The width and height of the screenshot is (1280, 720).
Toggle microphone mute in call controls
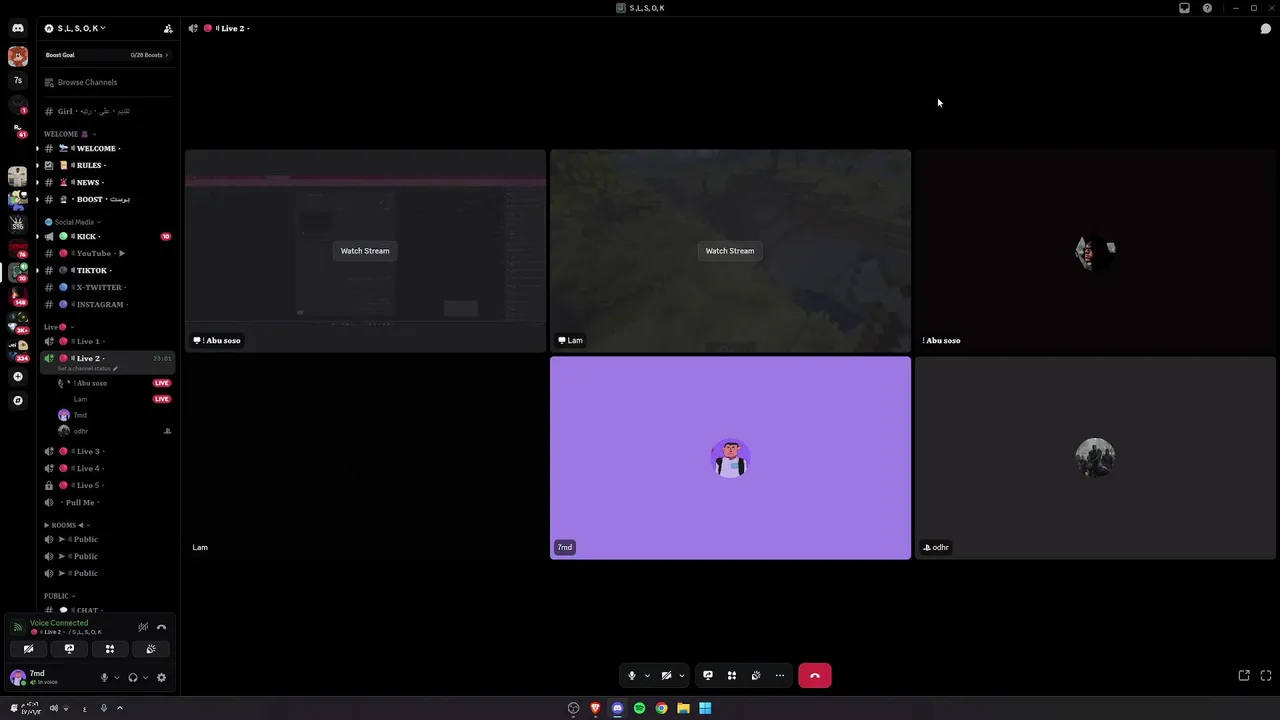(631, 676)
